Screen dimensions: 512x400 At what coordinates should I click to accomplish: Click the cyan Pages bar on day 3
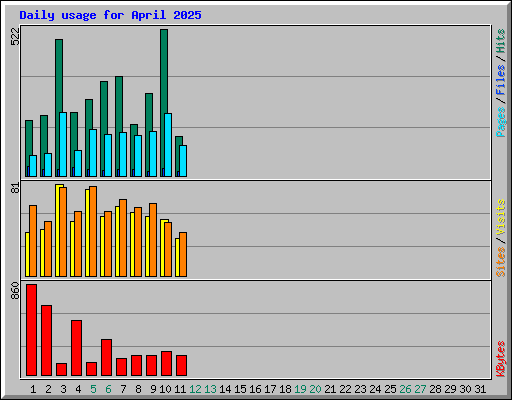[x=63, y=144]
